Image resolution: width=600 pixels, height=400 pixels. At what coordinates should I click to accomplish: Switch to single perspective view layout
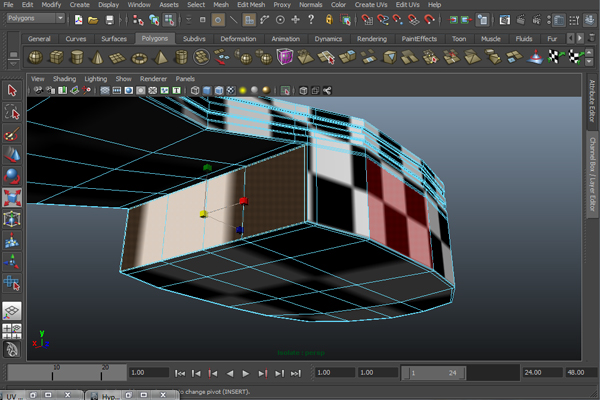12,311
